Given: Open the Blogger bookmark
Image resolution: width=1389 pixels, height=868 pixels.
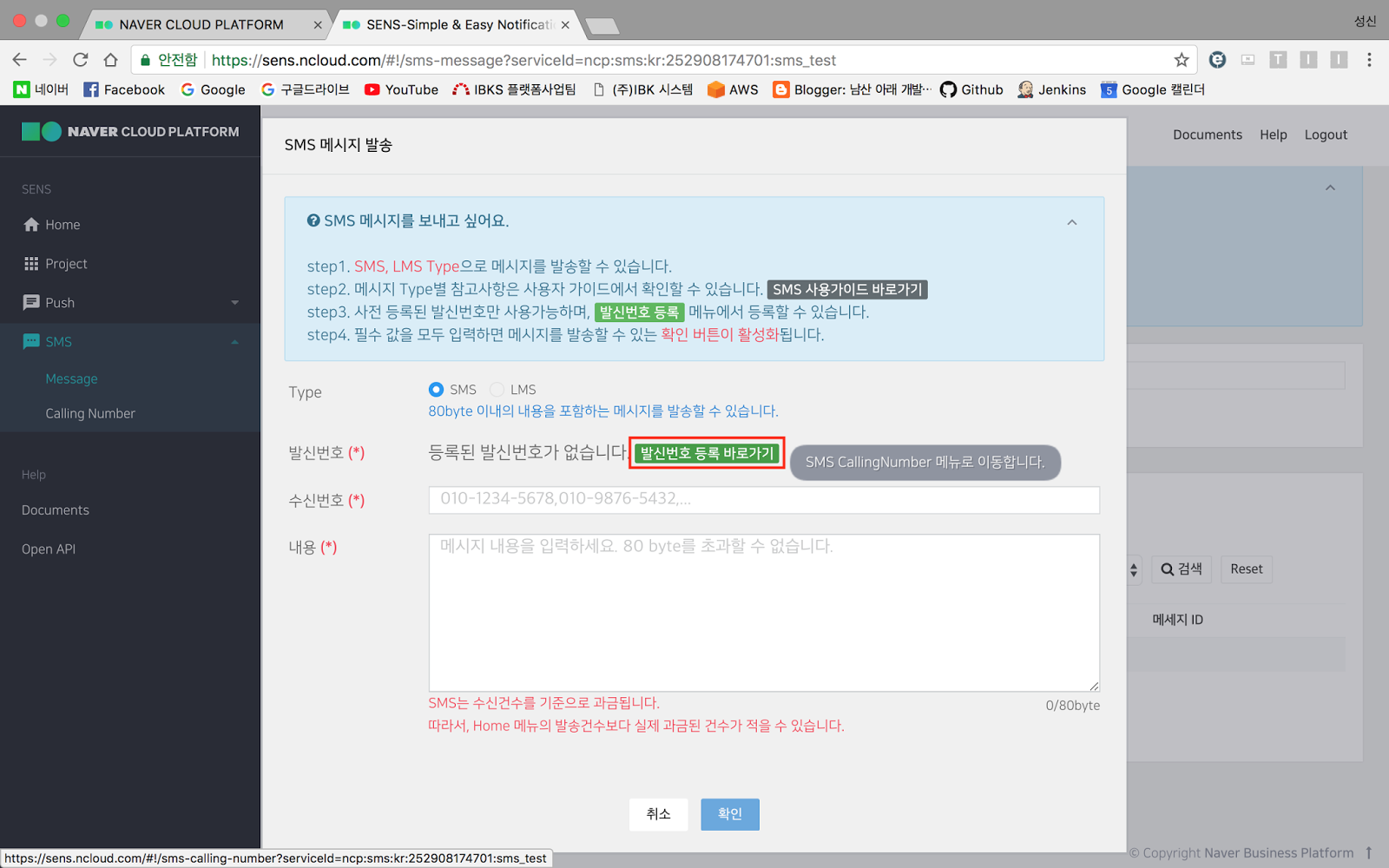Looking at the screenshot, I should (852, 89).
